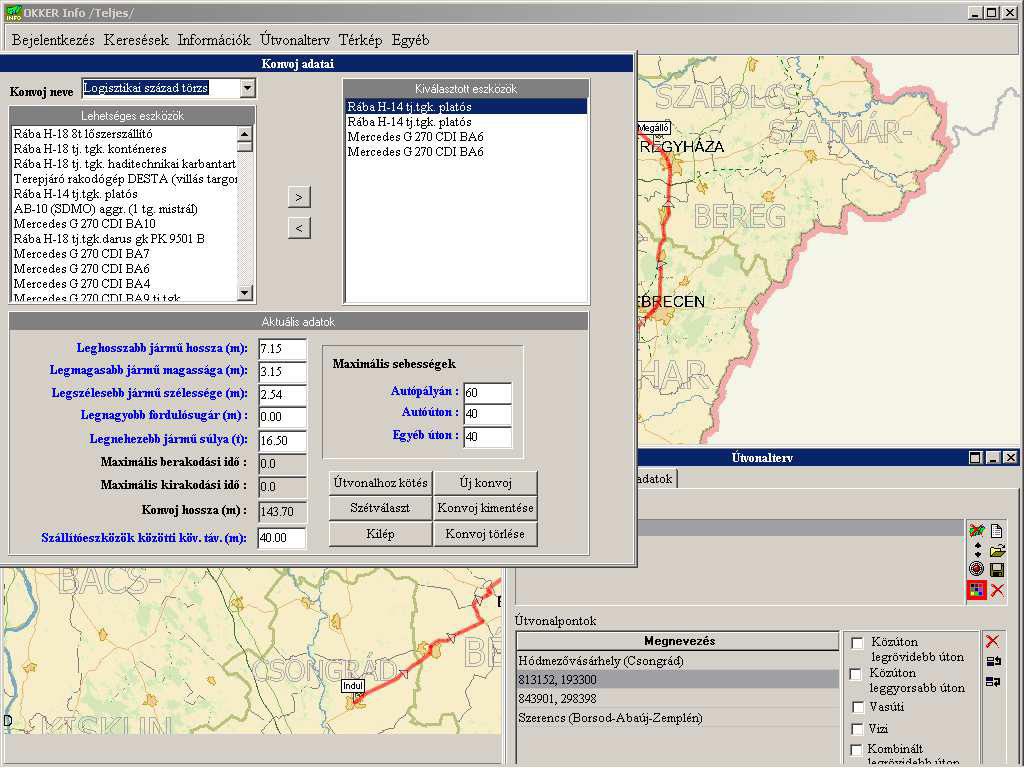Click scroll-up arrow of Lehetséges eszközök list
The image size is (1024, 768).
coord(245,134)
